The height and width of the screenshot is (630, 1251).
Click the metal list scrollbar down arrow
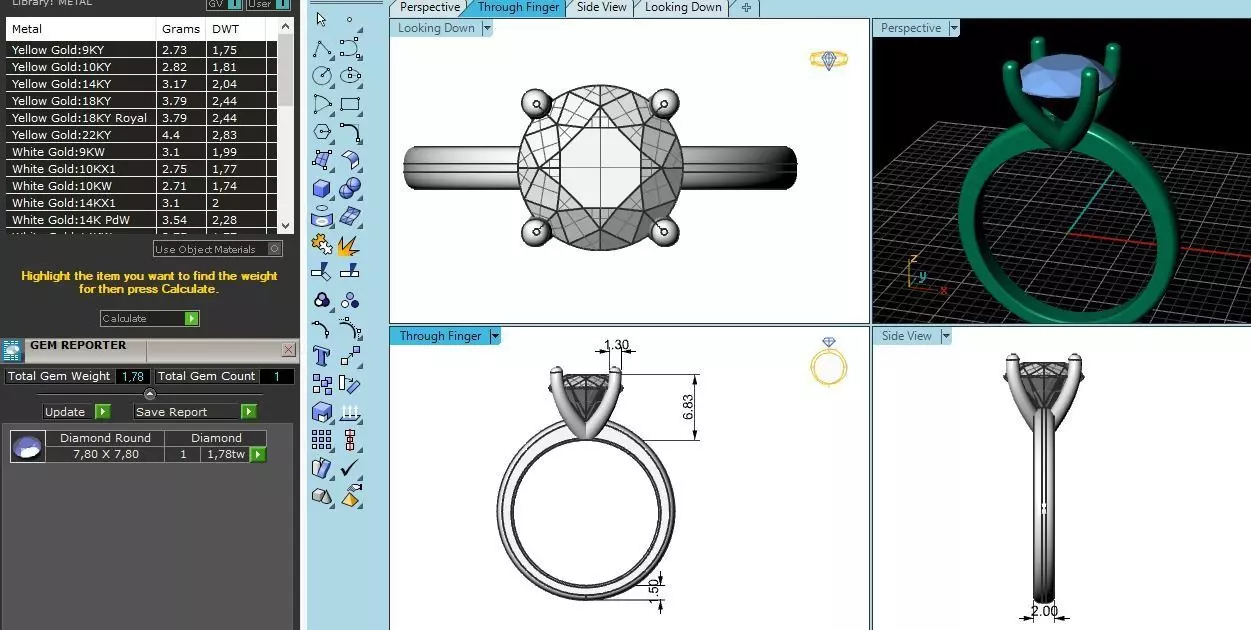click(x=286, y=226)
